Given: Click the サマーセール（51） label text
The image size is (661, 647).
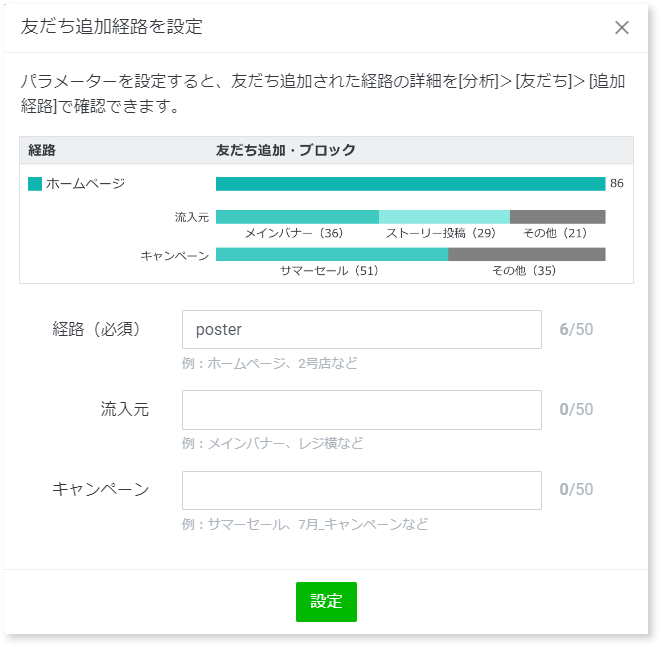Looking at the screenshot, I should coord(329,271).
